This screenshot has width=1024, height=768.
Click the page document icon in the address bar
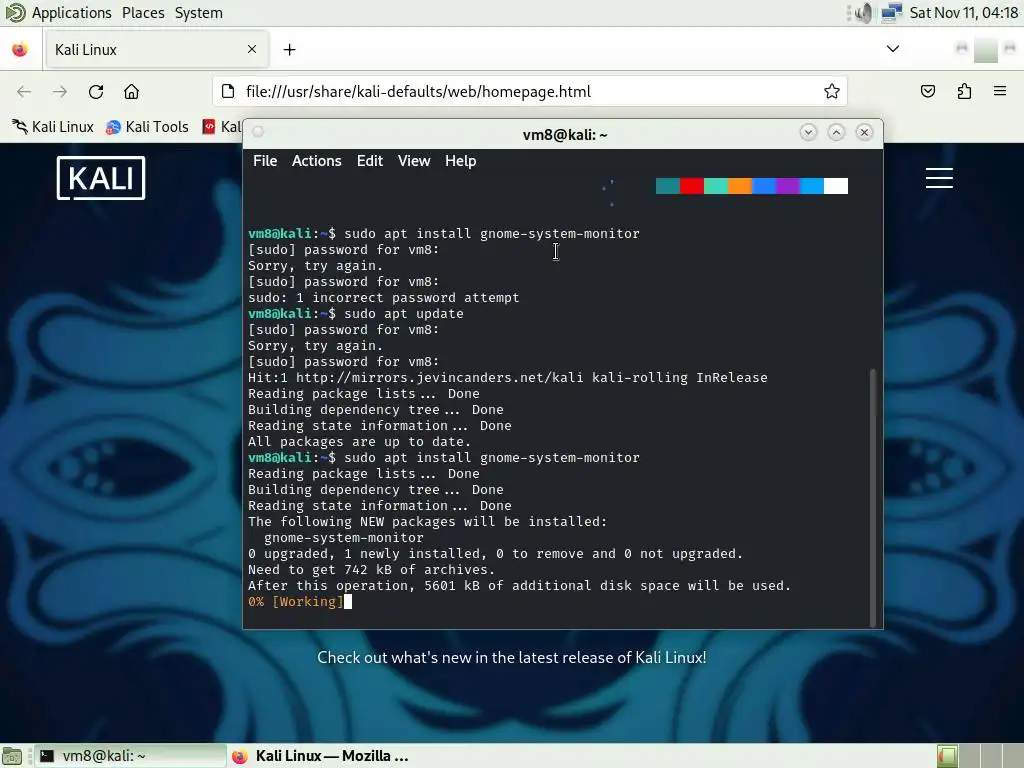(x=228, y=91)
